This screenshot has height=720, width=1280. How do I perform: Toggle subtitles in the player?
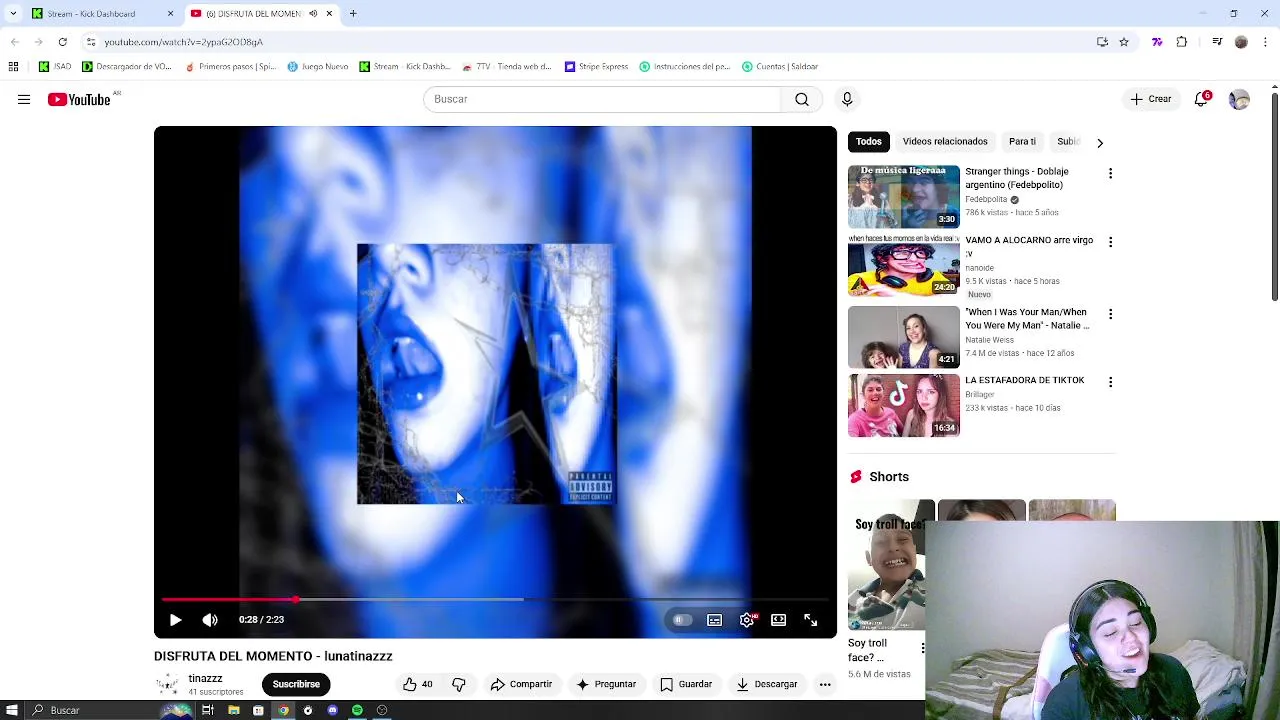[x=714, y=620]
